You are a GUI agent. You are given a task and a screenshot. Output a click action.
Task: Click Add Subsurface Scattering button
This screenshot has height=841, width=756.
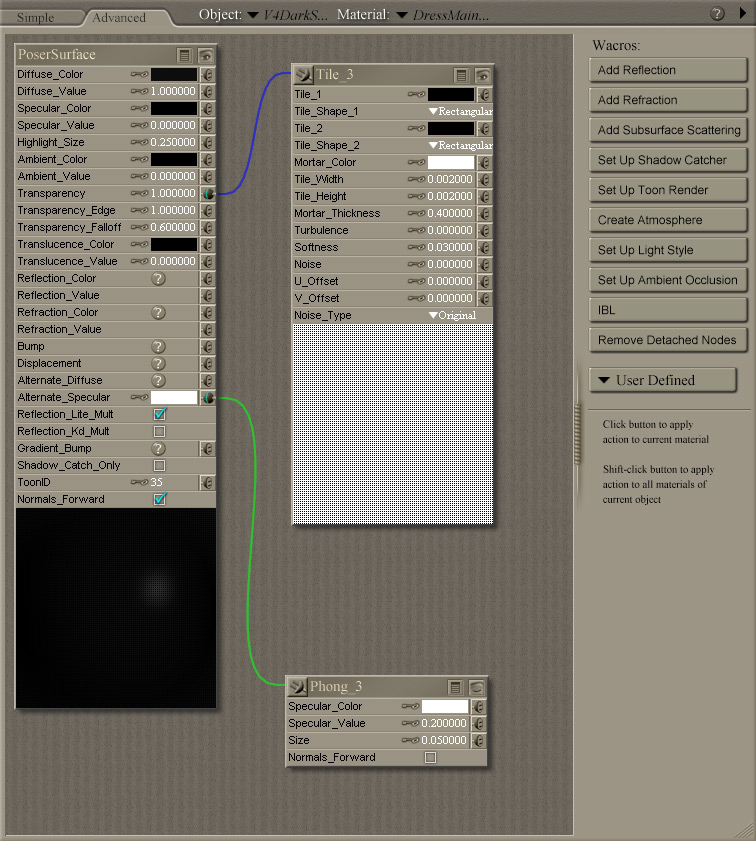[668, 130]
